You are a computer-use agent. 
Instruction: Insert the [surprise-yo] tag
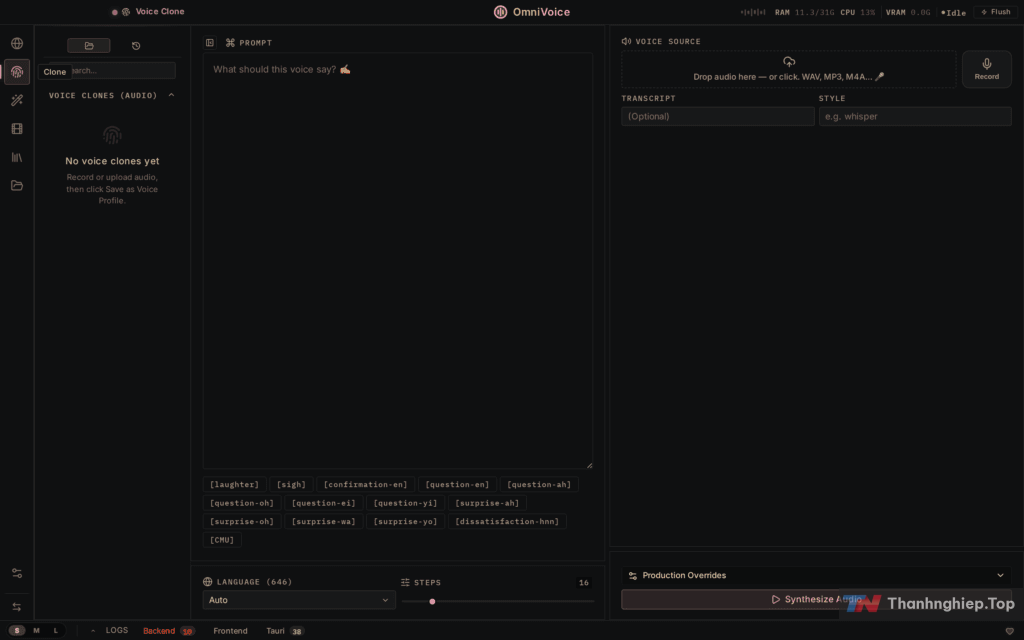tap(406, 521)
